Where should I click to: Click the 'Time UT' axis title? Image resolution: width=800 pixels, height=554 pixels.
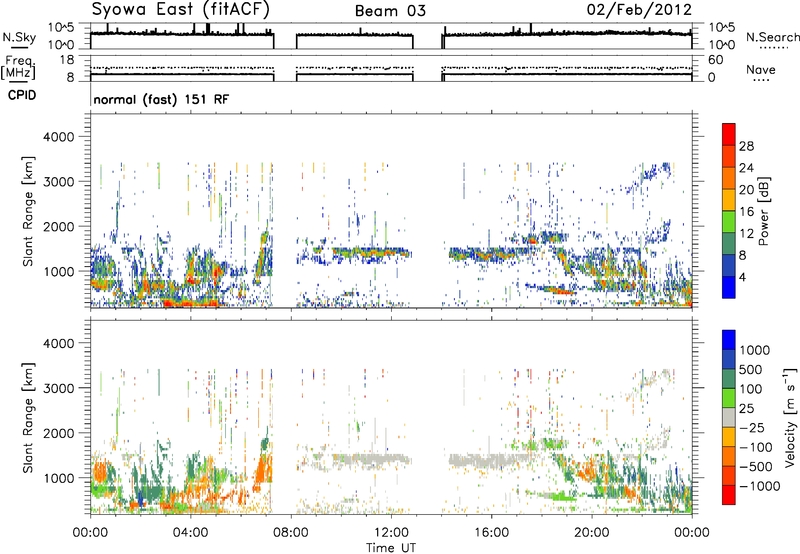[391, 547]
